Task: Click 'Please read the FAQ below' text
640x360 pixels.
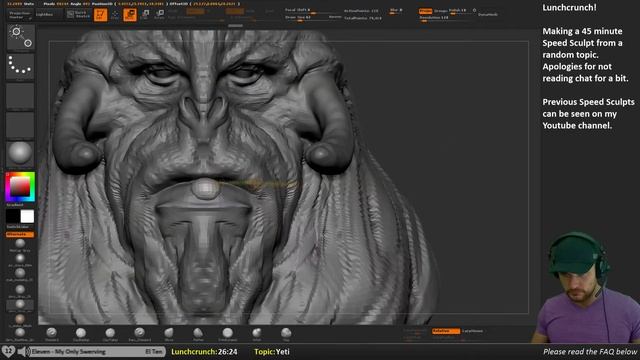Action: [590, 352]
